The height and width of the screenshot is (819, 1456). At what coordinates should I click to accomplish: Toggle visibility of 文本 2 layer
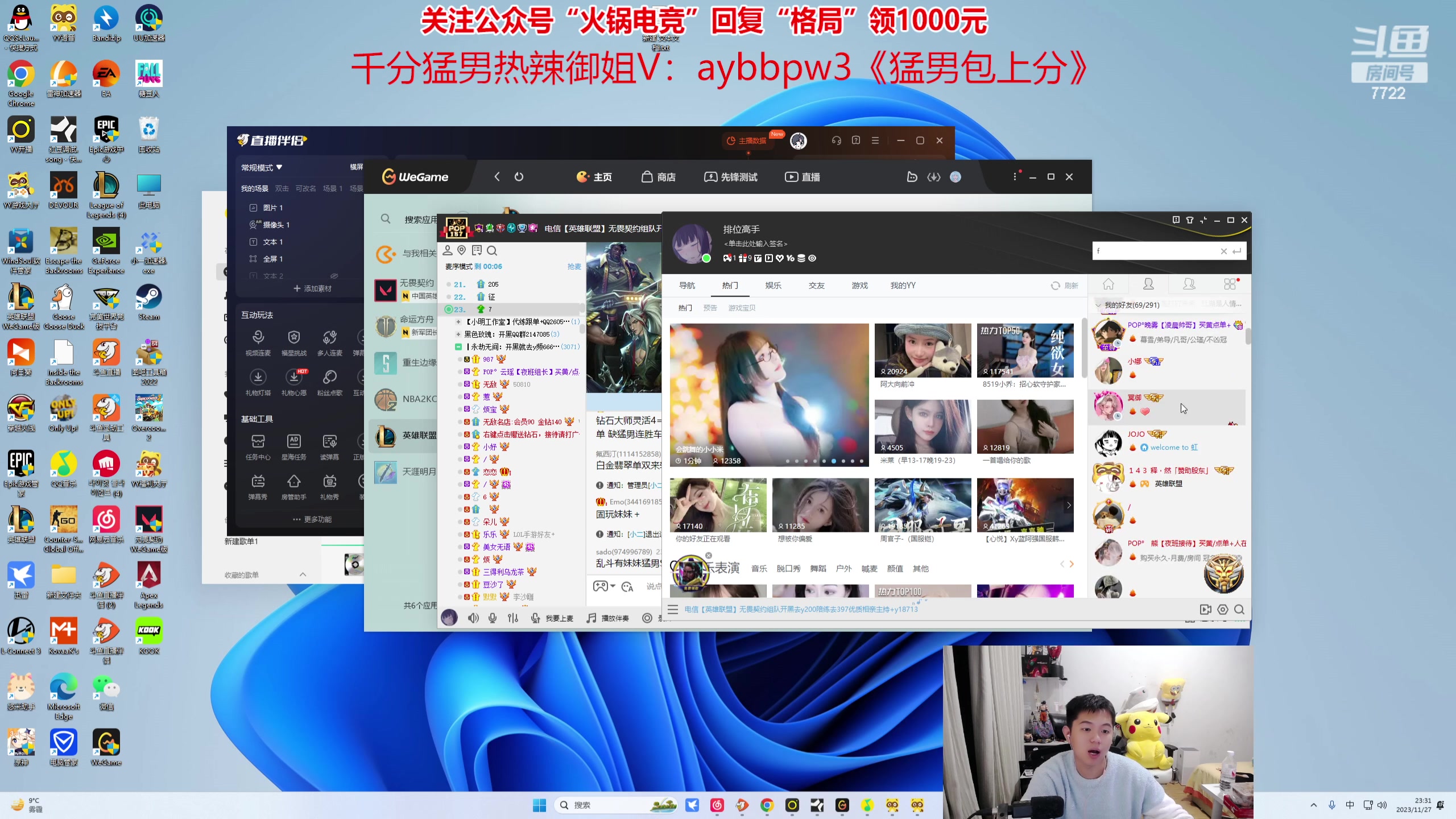[x=334, y=276]
